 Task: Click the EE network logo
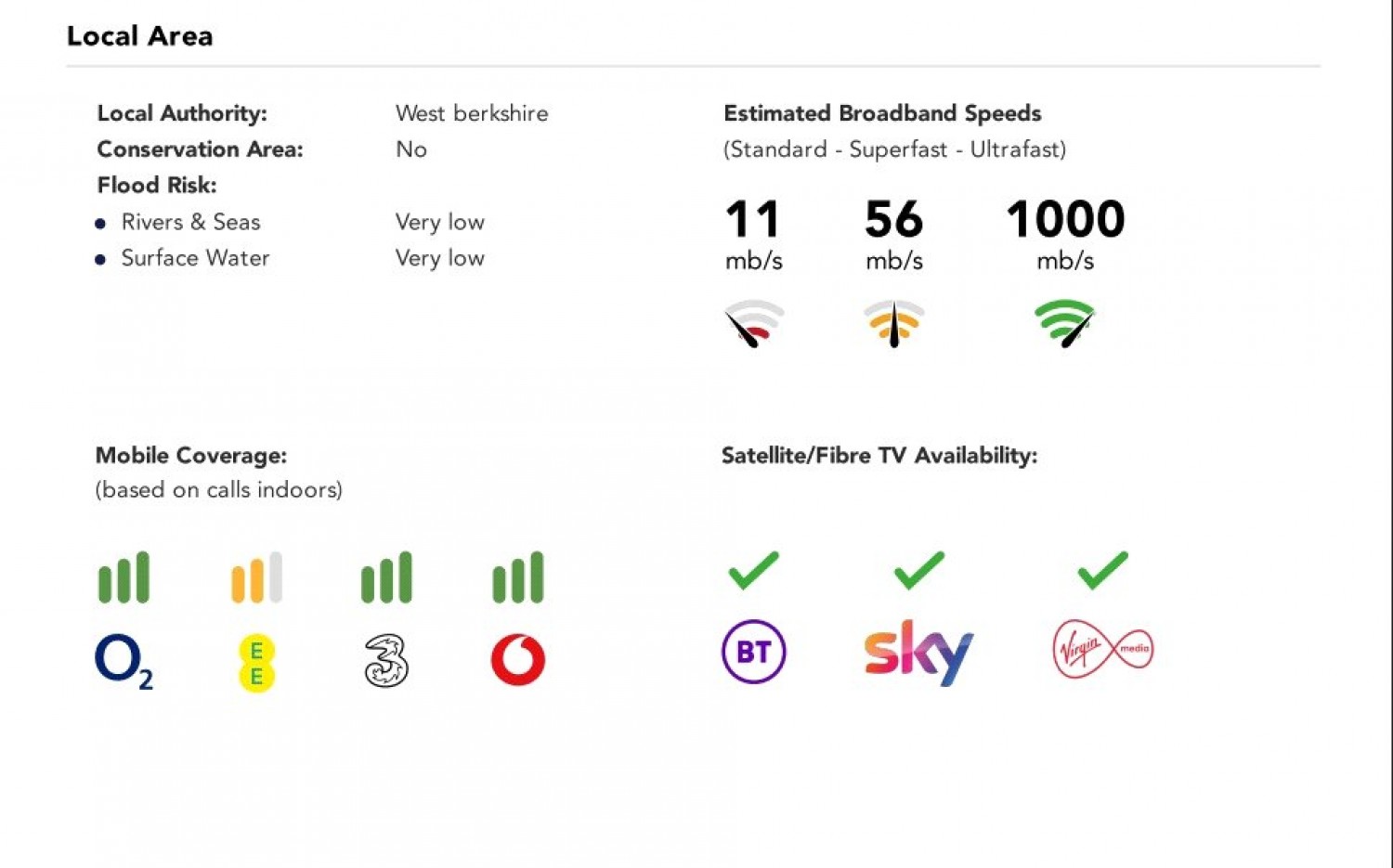coord(256,663)
